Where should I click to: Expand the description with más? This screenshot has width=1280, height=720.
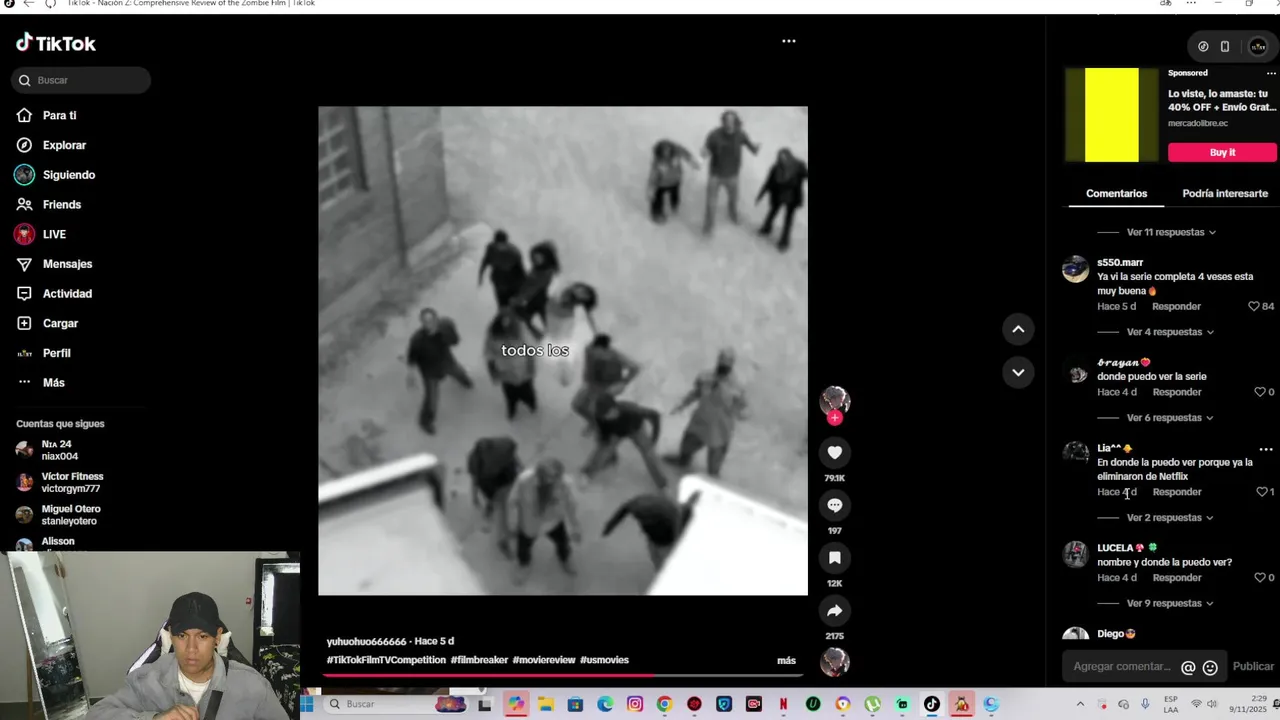[x=786, y=660]
